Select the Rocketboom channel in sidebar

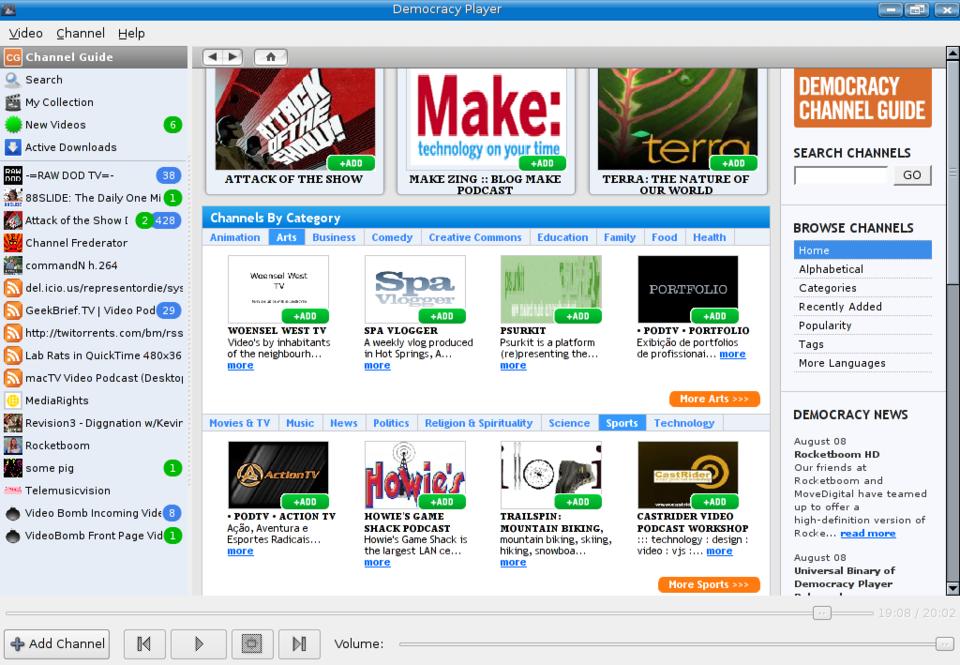click(x=57, y=446)
